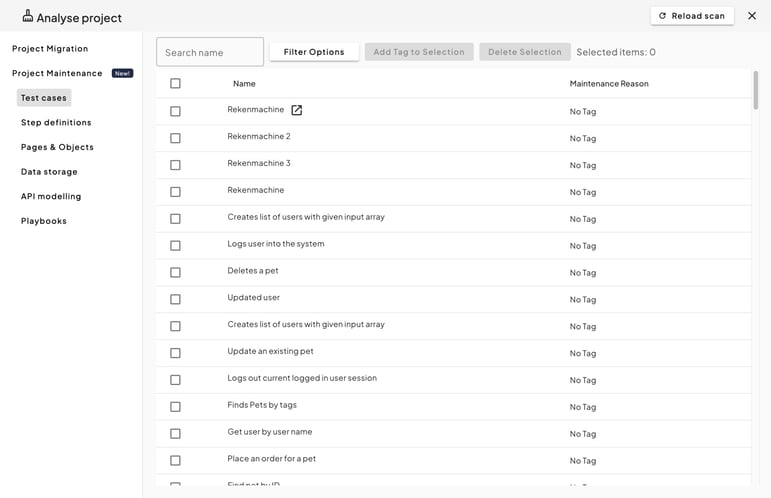Click 'No Tag' in 'Update an existing pet' row
The height and width of the screenshot is (498, 771).
[583, 353]
